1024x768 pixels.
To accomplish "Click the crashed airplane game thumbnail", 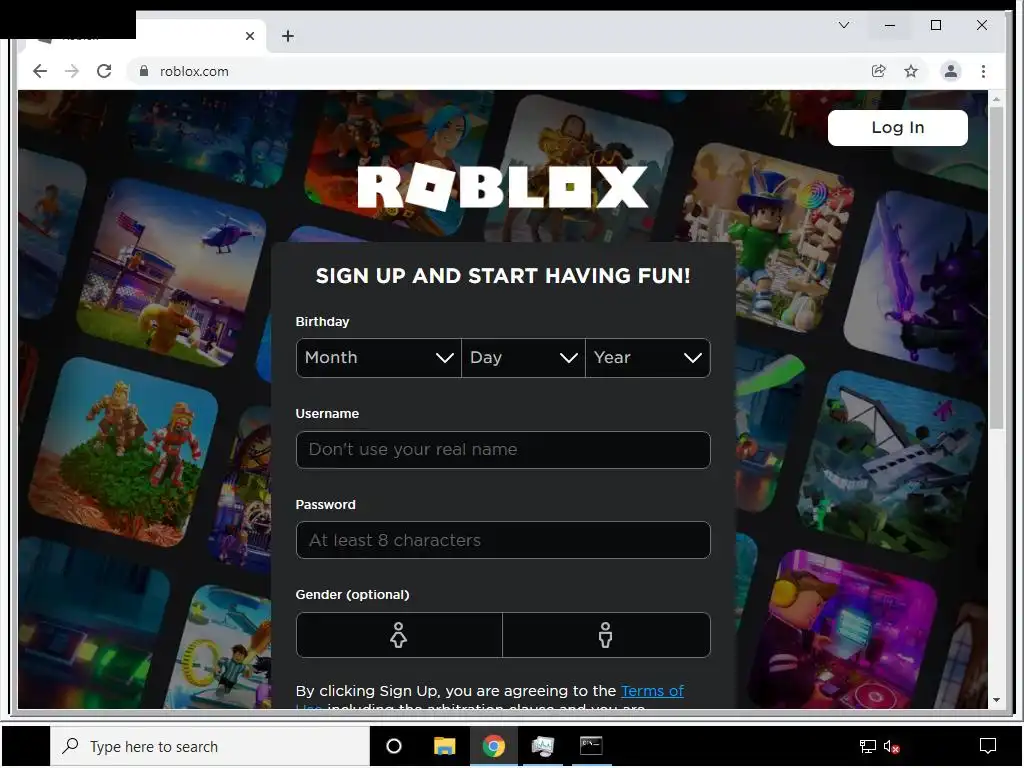I will 891,467.
